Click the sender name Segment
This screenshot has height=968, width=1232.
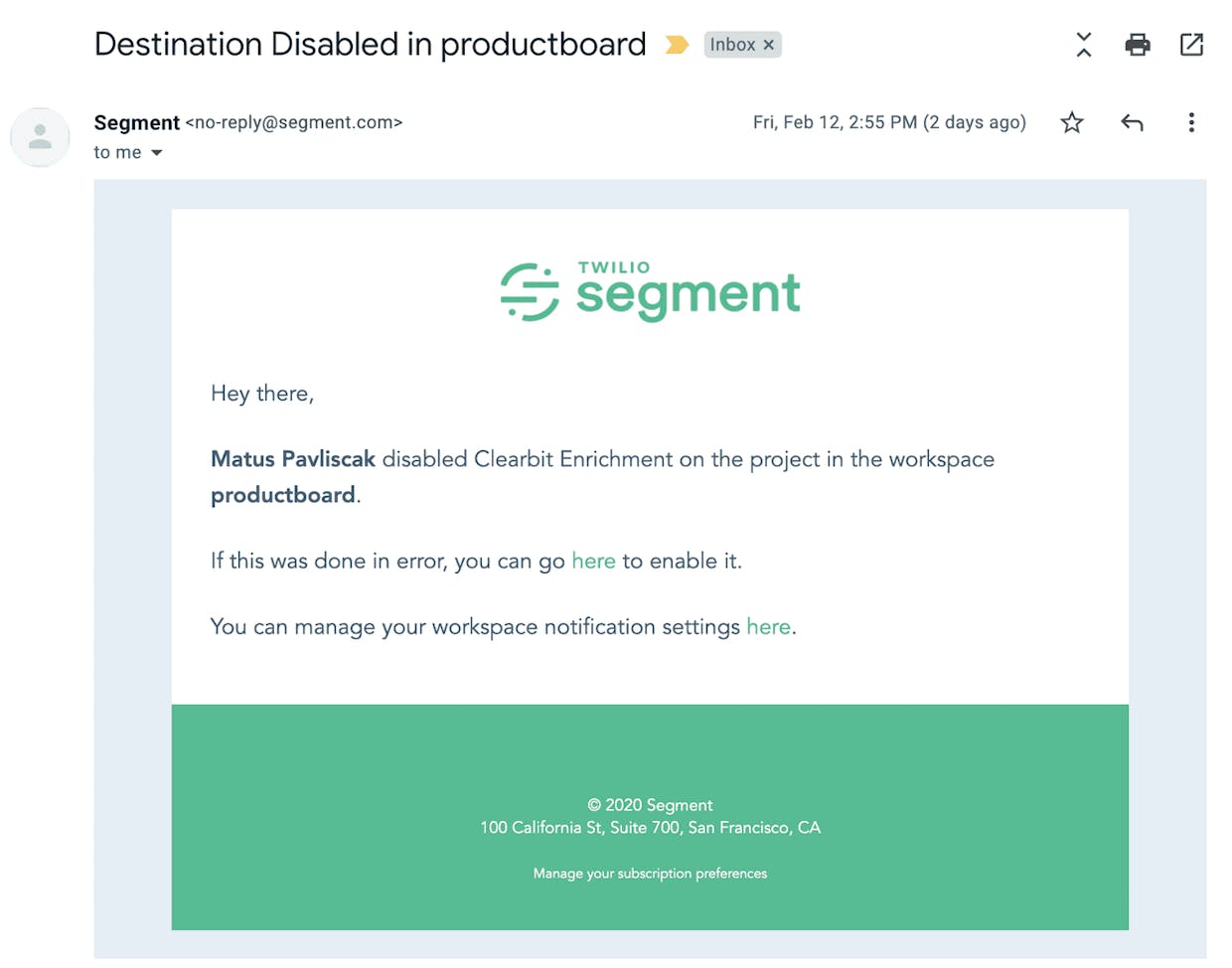coord(137,122)
